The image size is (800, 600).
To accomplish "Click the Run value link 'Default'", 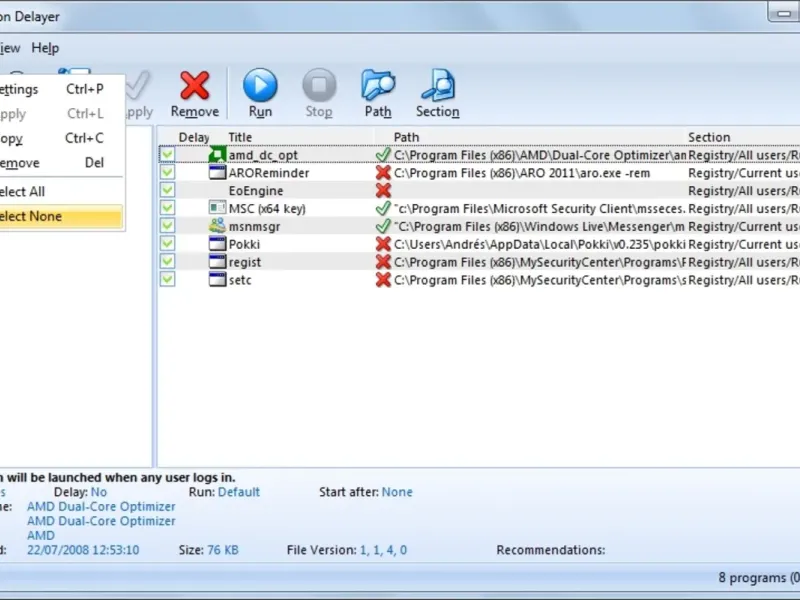I will click(239, 492).
